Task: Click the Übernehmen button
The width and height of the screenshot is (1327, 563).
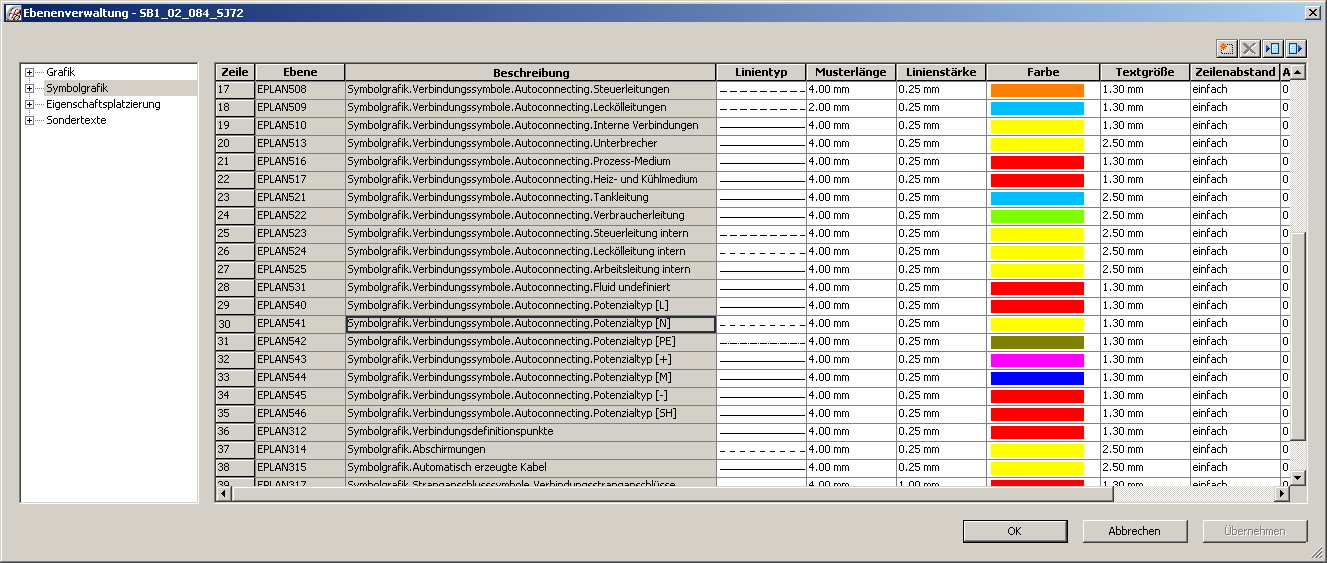Action: pyautogui.click(x=1255, y=531)
